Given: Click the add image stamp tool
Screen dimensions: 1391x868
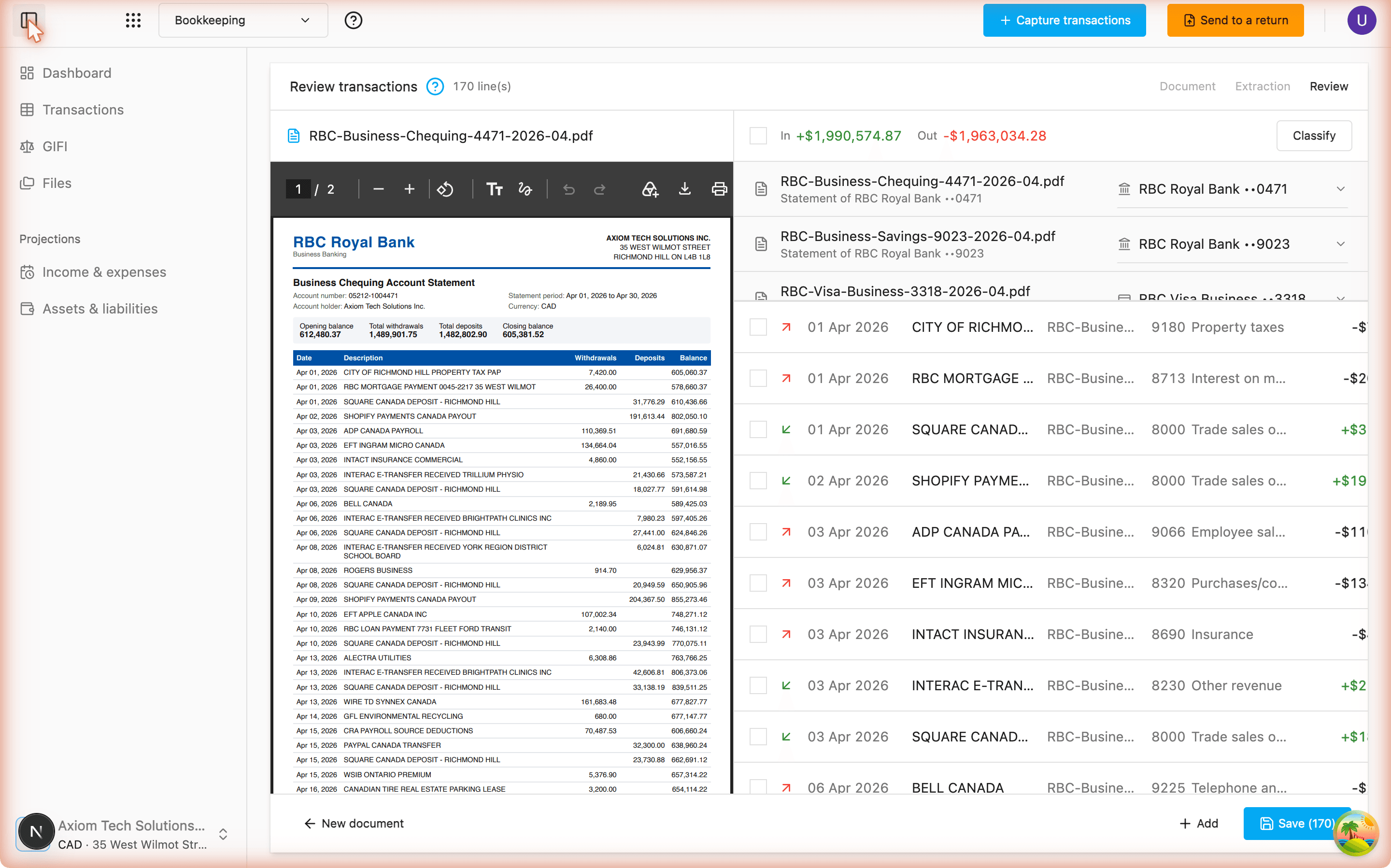Looking at the screenshot, I should pyautogui.click(x=650, y=189).
